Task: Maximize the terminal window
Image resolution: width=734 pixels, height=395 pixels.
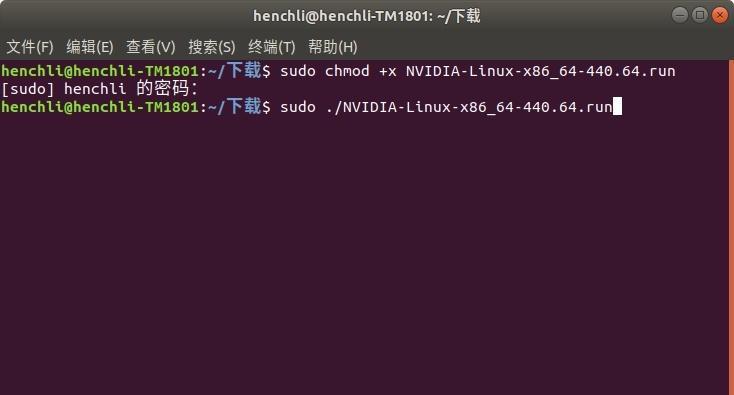Action: [x=700, y=15]
